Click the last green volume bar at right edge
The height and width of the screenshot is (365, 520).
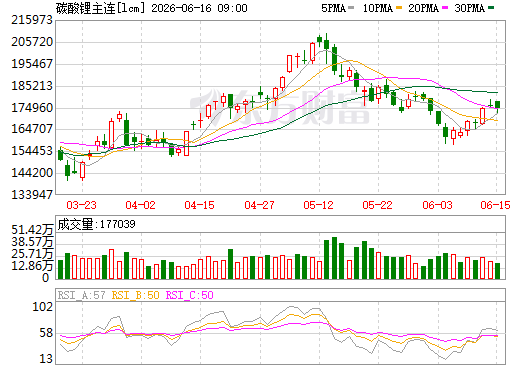coord(498,271)
